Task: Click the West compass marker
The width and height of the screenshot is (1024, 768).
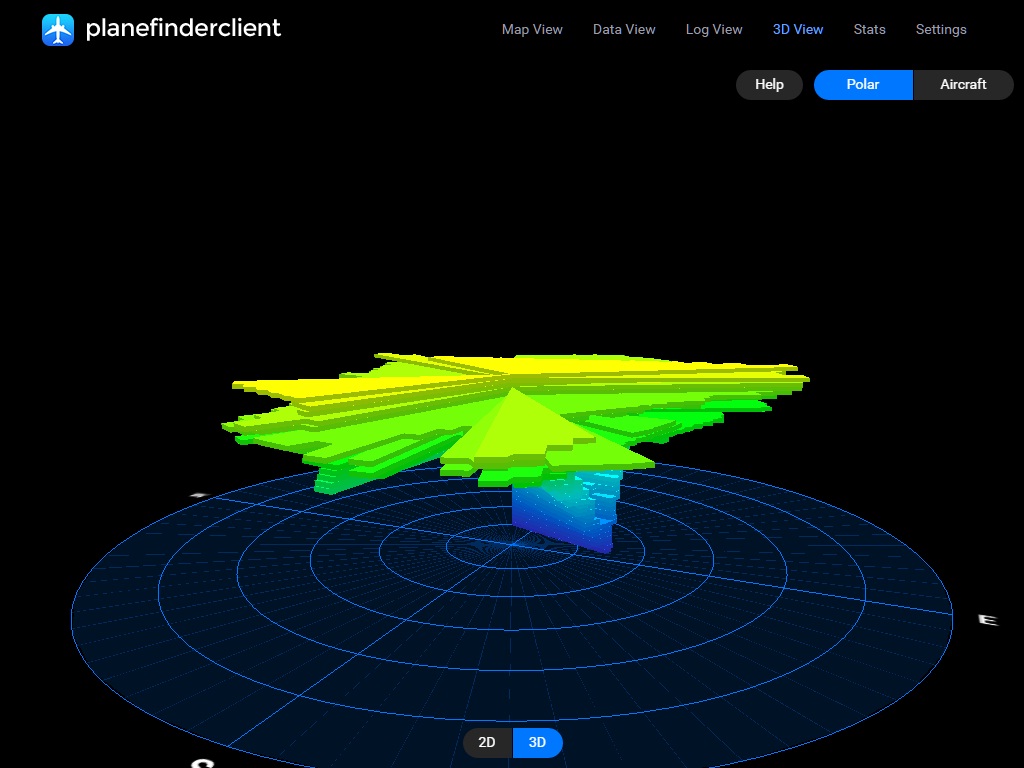Action: click(198, 494)
